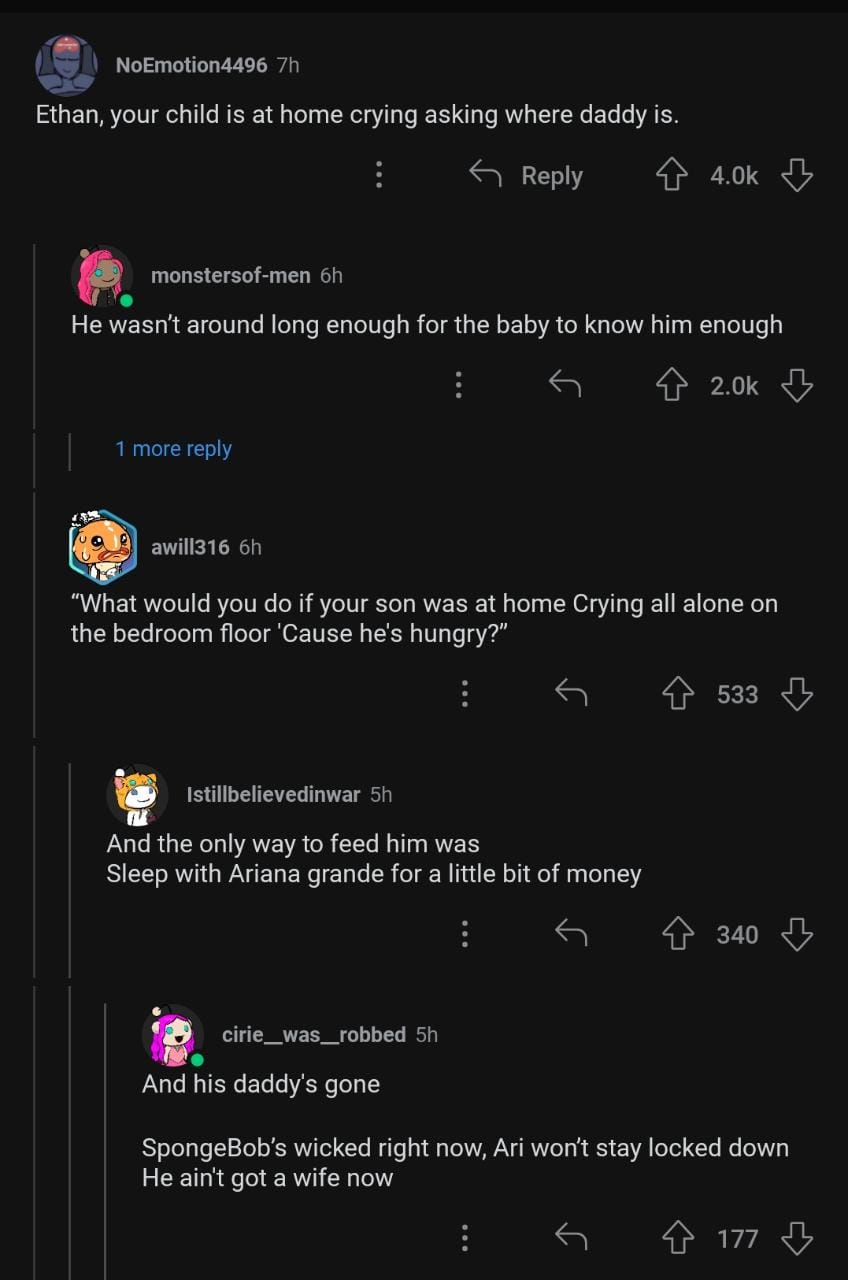
Task: Open monstersof-men's user profile via username
Action: [x=230, y=275]
